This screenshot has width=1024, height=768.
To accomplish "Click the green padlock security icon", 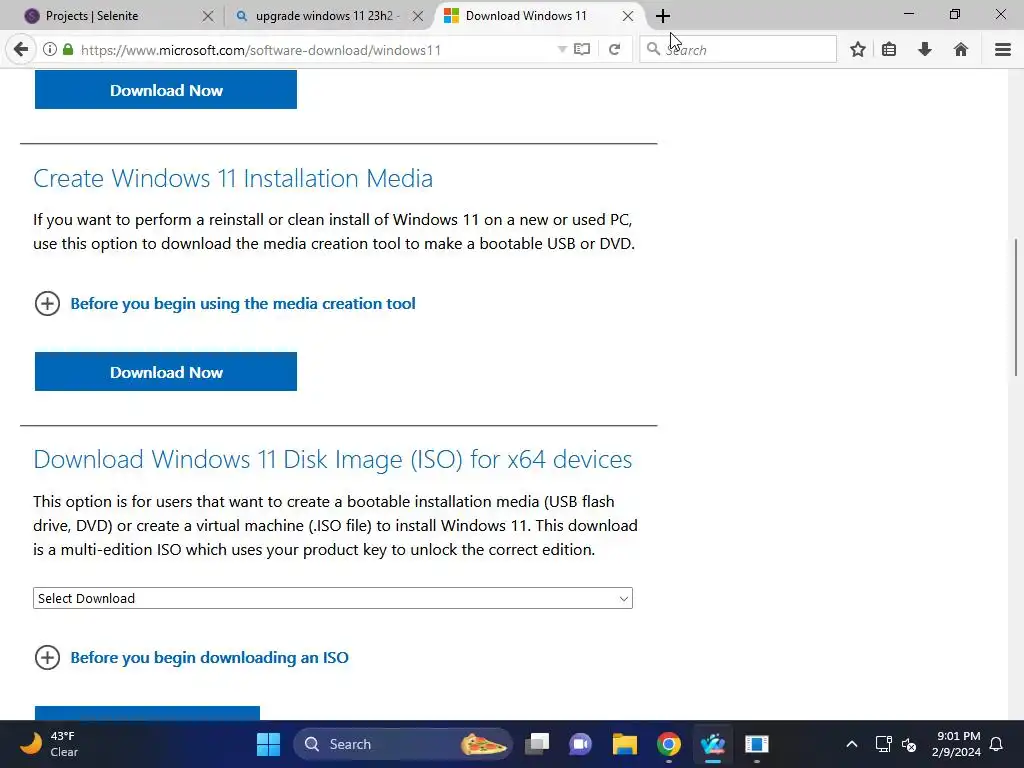I will pos(68,50).
